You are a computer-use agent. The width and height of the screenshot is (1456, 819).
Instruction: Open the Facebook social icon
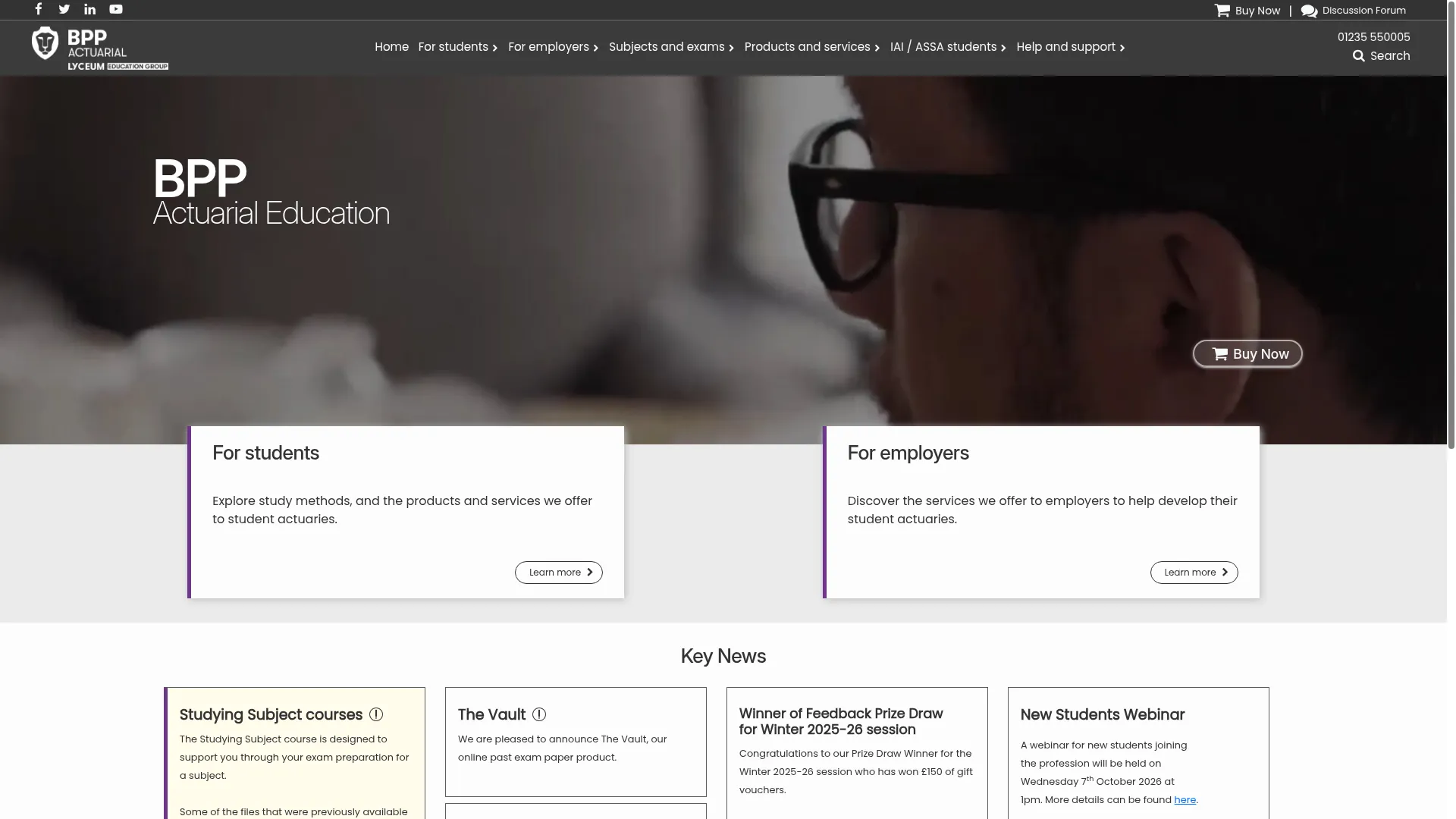coord(39,9)
